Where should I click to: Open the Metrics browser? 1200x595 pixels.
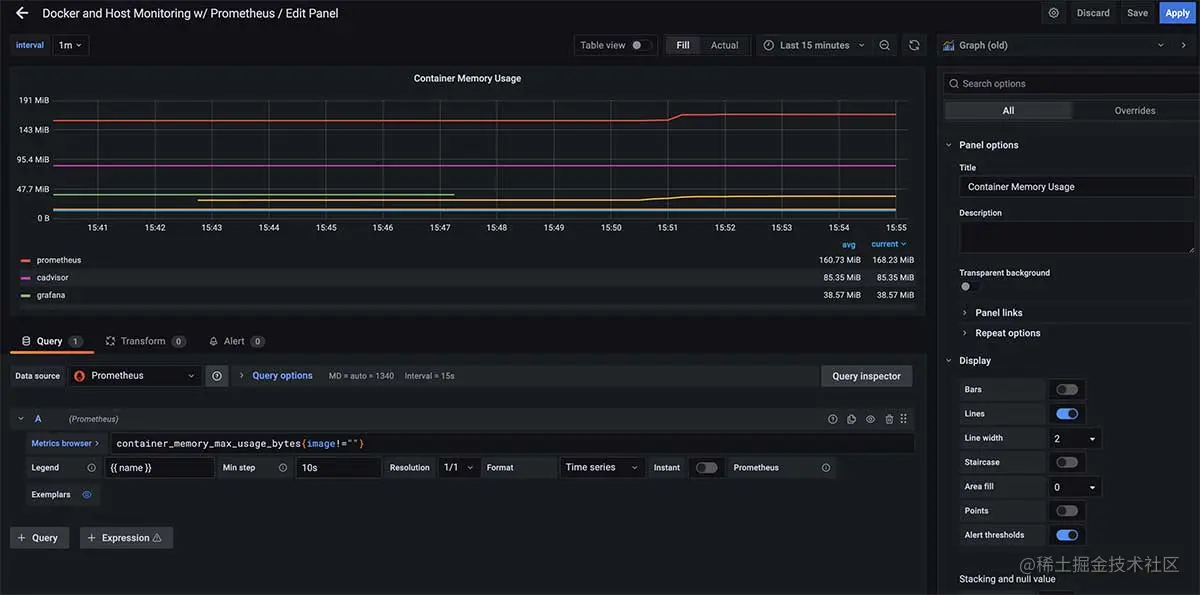(x=65, y=443)
